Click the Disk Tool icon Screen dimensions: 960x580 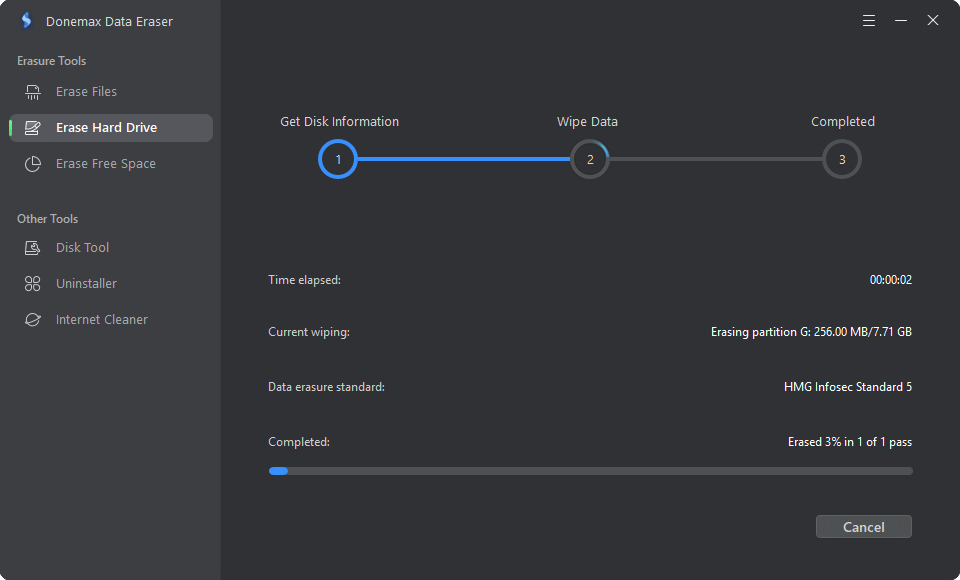(32, 247)
